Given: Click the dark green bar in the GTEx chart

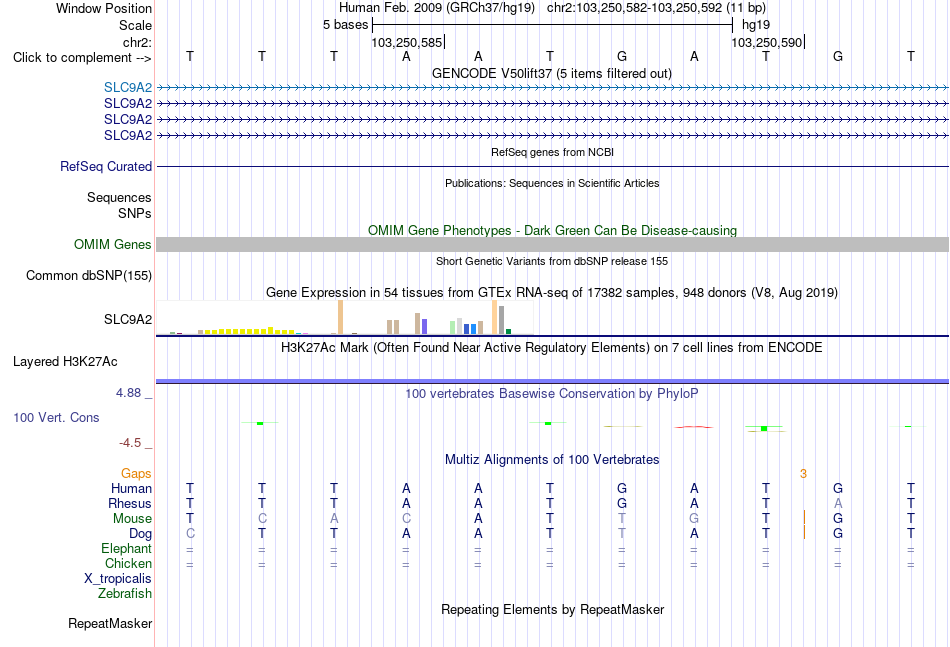Looking at the screenshot, I should tap(509, 331).
